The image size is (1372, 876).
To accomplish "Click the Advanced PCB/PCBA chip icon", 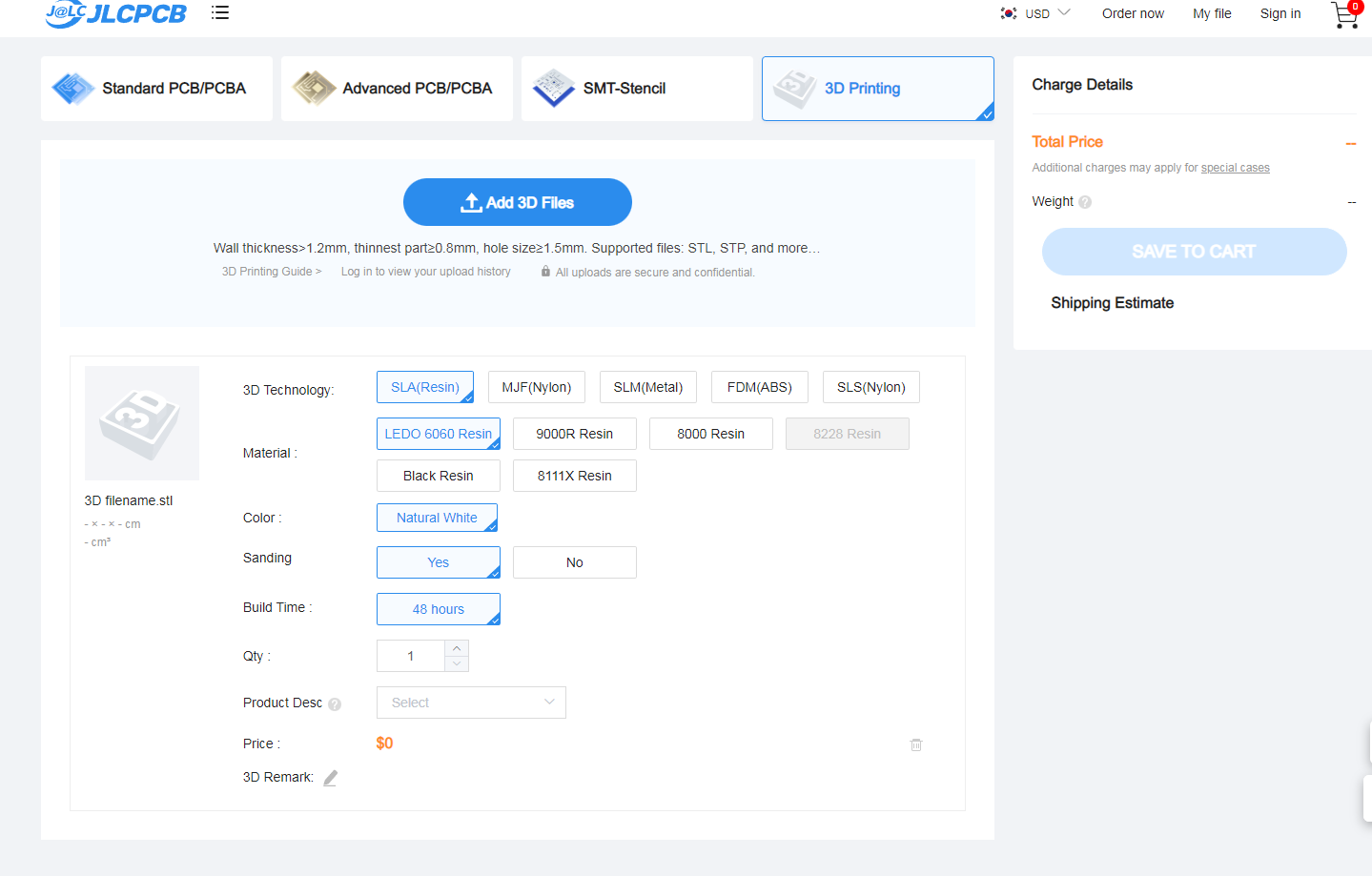I will [x=314, y=89].
